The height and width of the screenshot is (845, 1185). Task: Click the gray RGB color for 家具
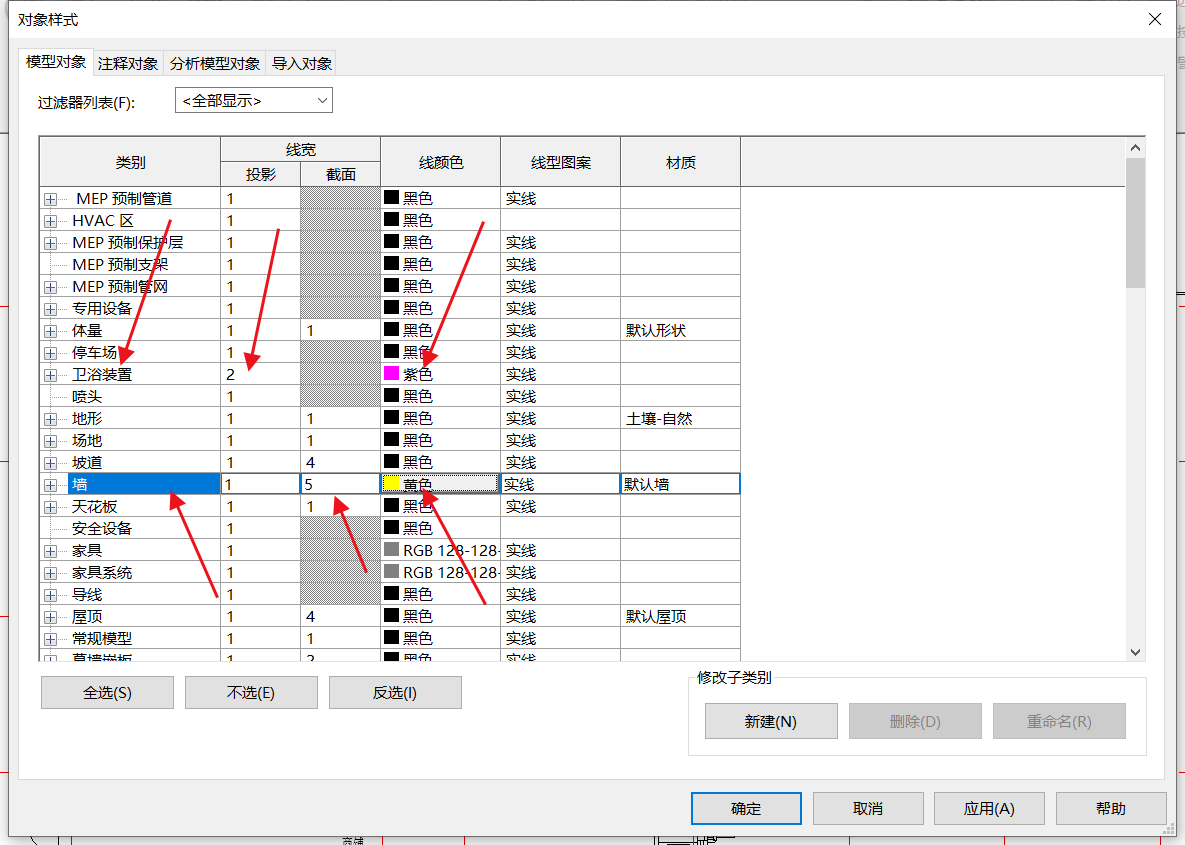tap(392, 550)
